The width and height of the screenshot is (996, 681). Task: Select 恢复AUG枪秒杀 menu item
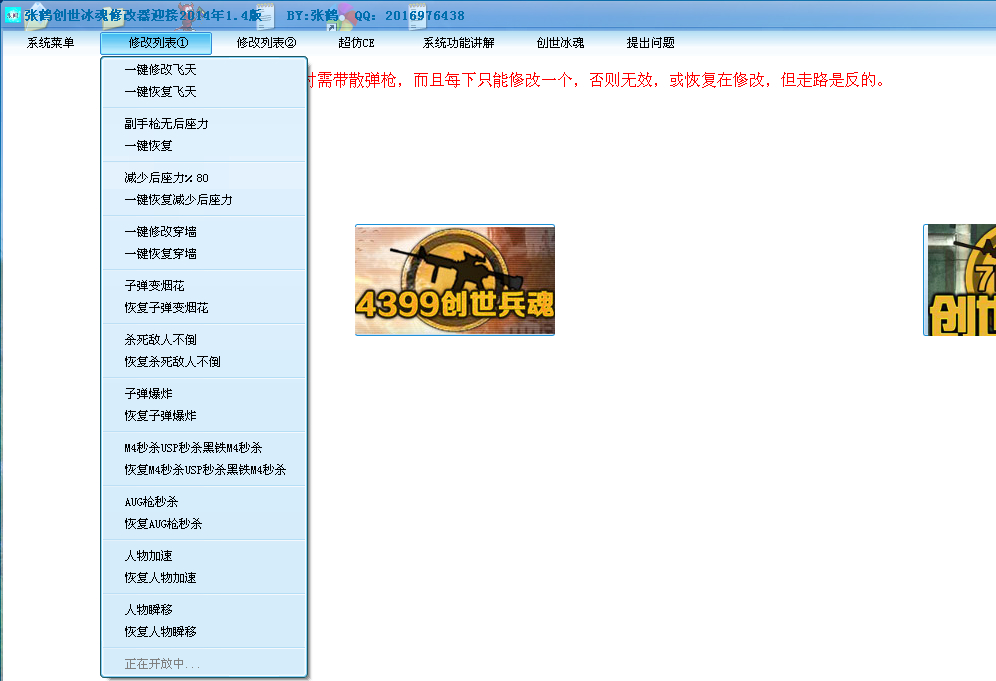tap(205, 524)
